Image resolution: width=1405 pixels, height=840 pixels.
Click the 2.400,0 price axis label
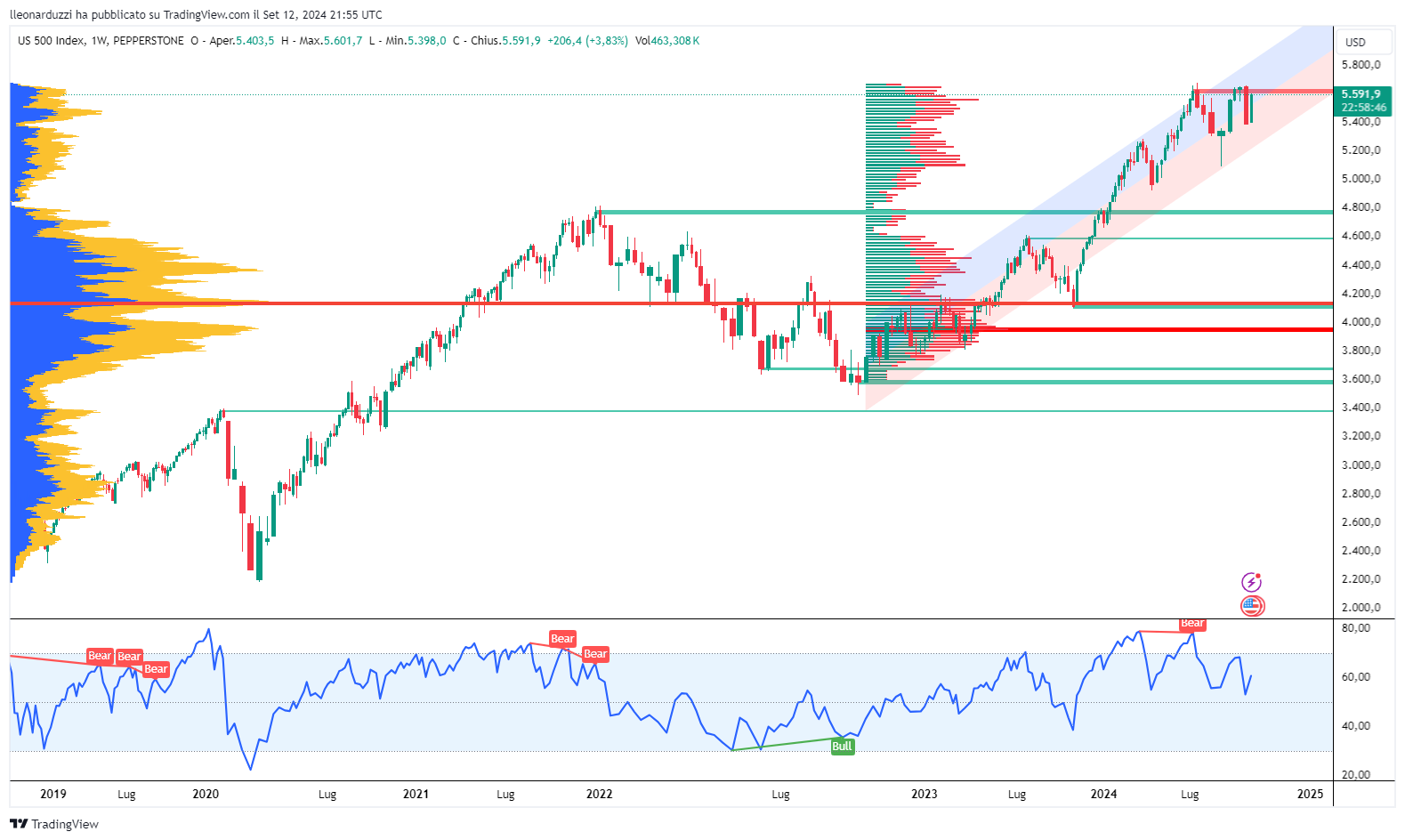click(x=1361, y=551)
